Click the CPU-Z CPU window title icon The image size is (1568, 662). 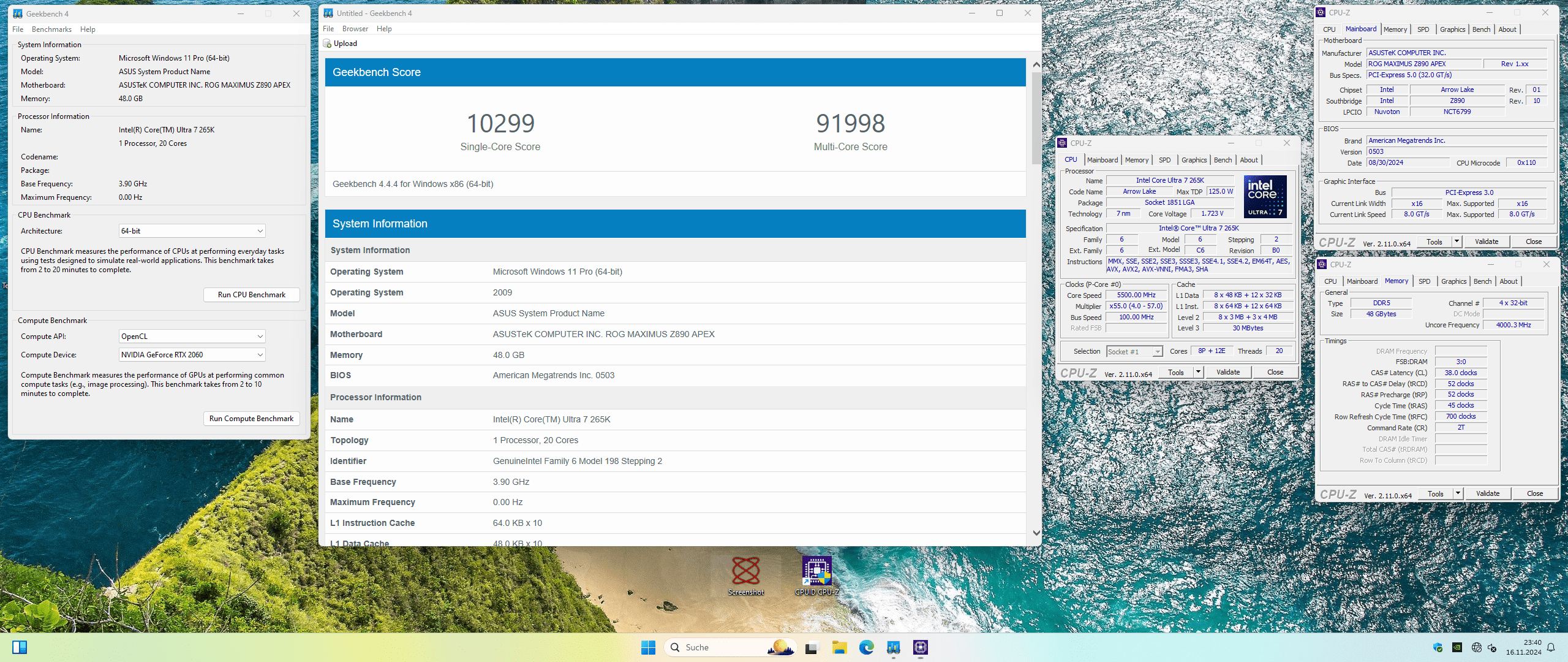[x=1062, y=143]
